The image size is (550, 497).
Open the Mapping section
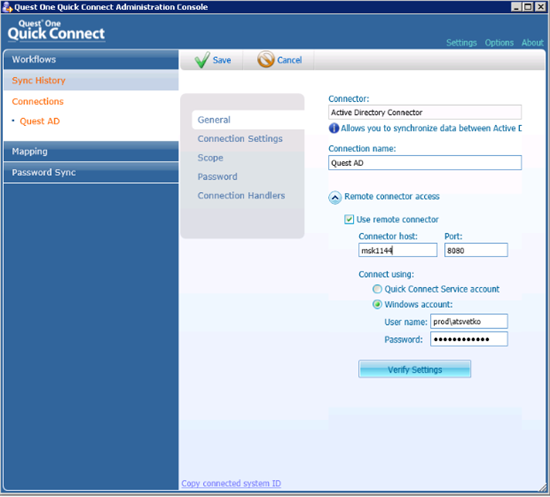(91, 151)
